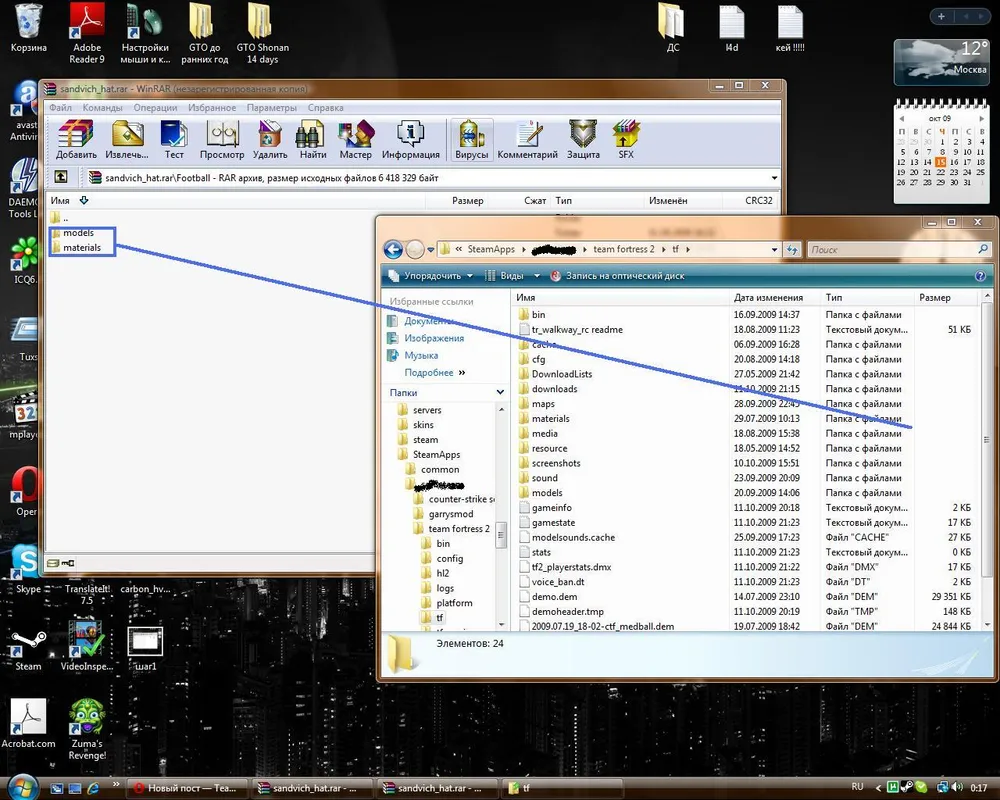Open the Параметры menu

(271, 108)
